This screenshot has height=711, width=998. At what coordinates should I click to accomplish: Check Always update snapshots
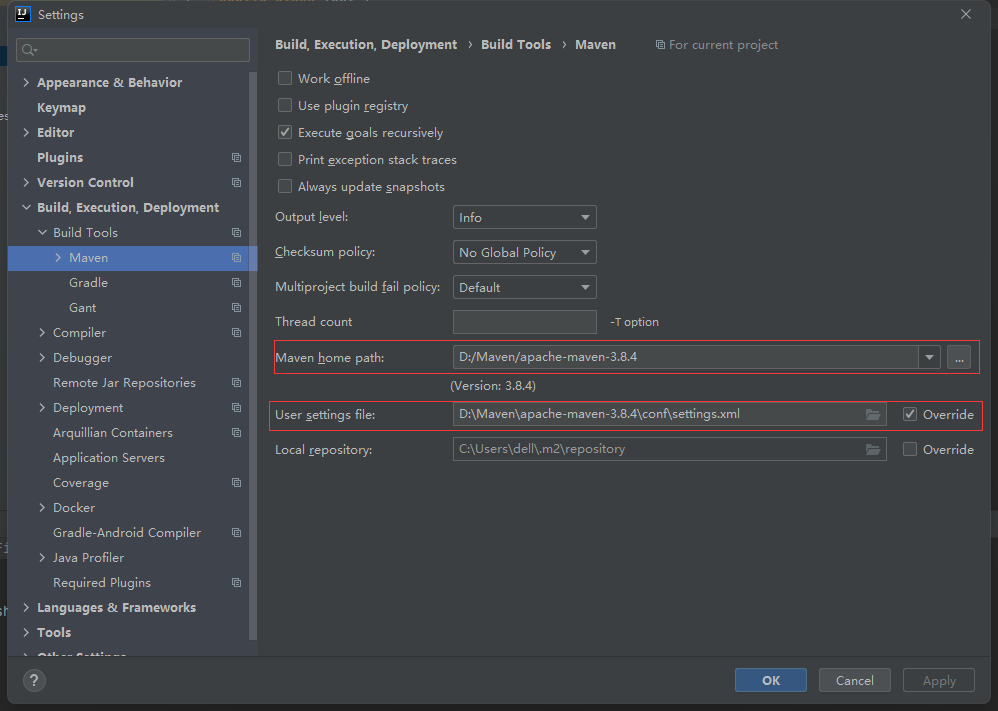pos(285,186)
